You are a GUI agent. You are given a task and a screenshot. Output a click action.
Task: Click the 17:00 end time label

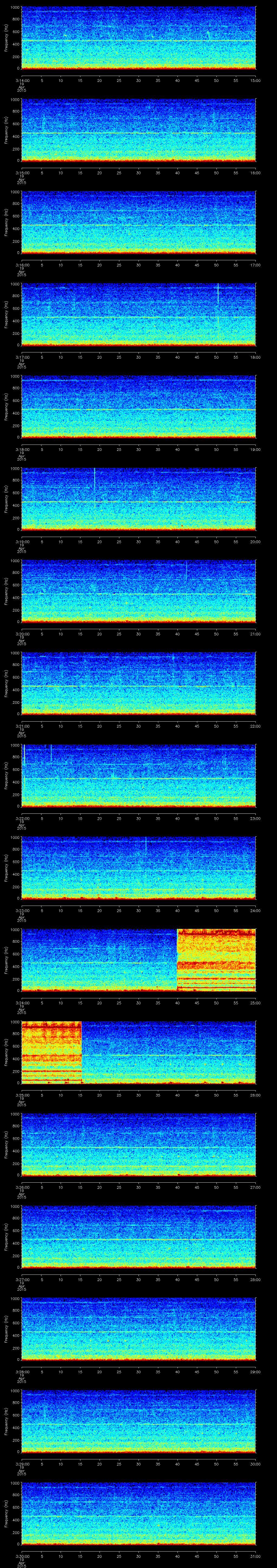[256, 265]
